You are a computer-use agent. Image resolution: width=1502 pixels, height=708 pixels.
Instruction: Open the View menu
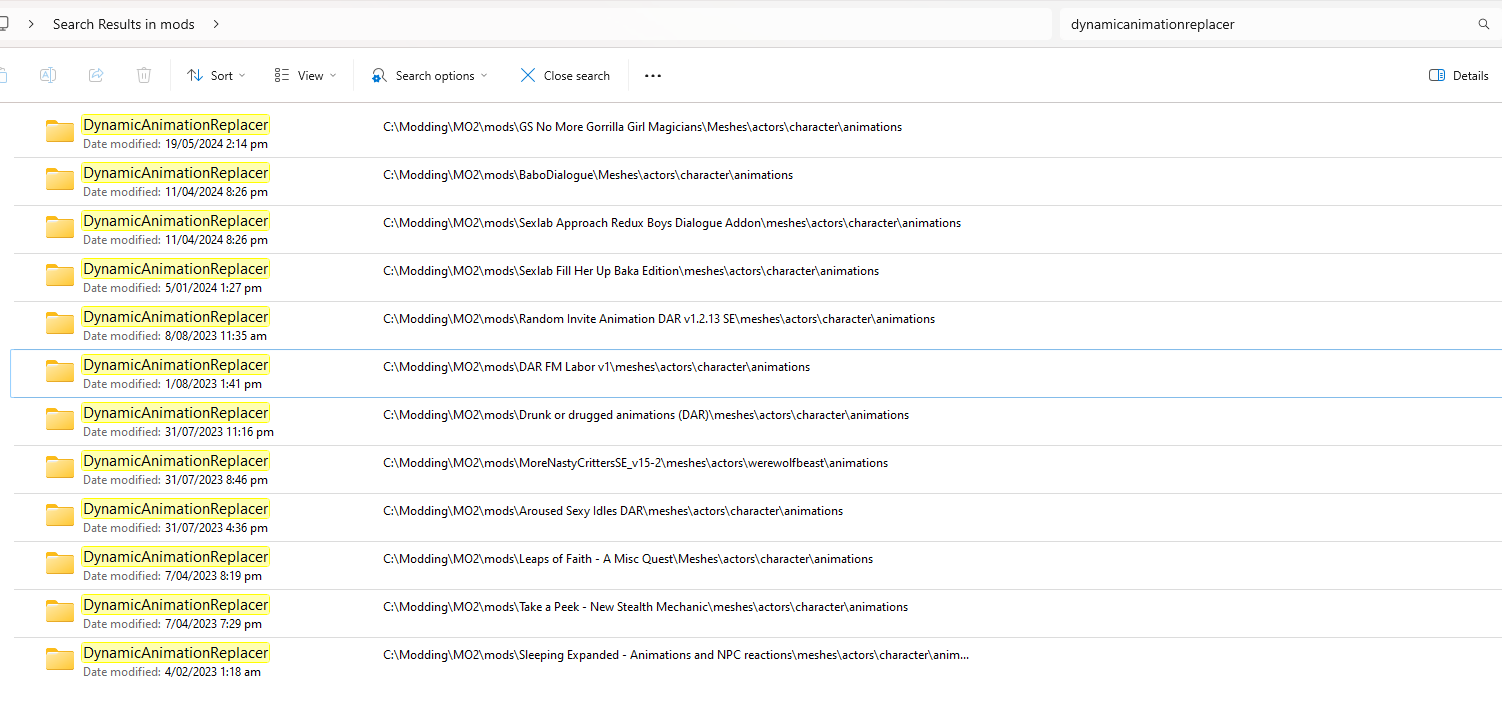[x=305, y=75]
